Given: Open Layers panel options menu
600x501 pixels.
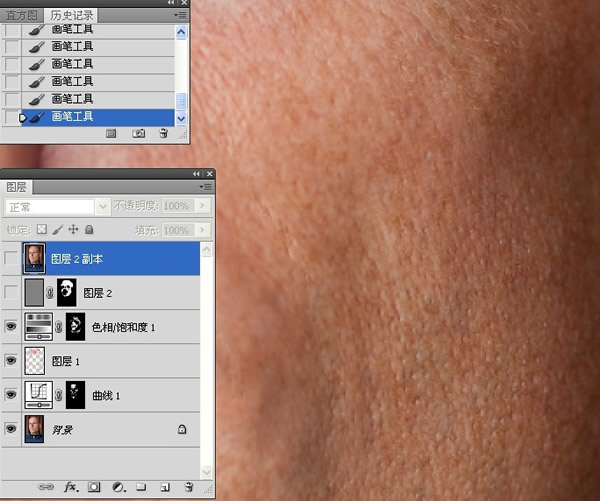Looking at the screenshot, I should 205,187.
